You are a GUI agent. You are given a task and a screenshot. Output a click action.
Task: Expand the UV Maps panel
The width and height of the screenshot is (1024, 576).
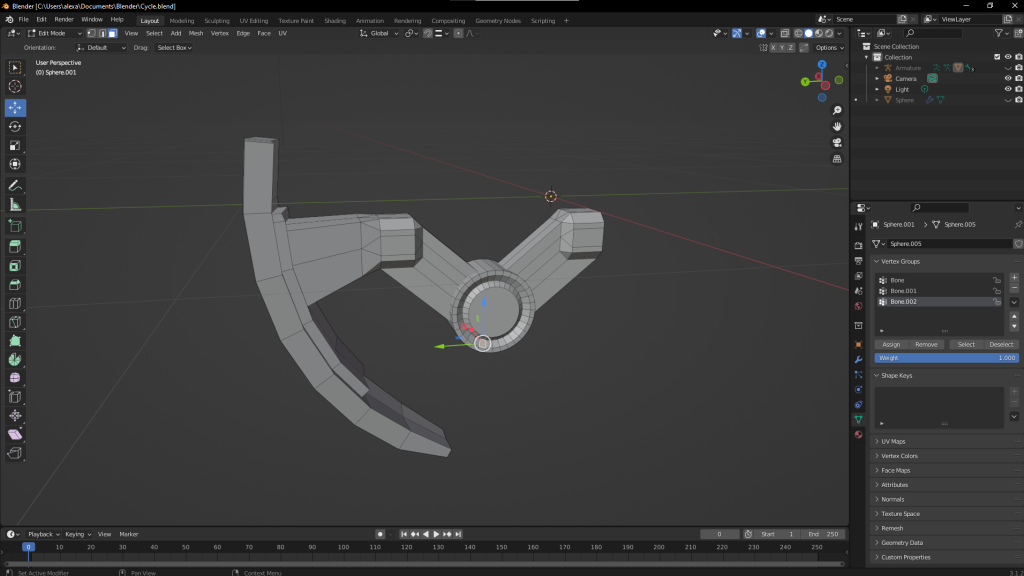point(893,441)
